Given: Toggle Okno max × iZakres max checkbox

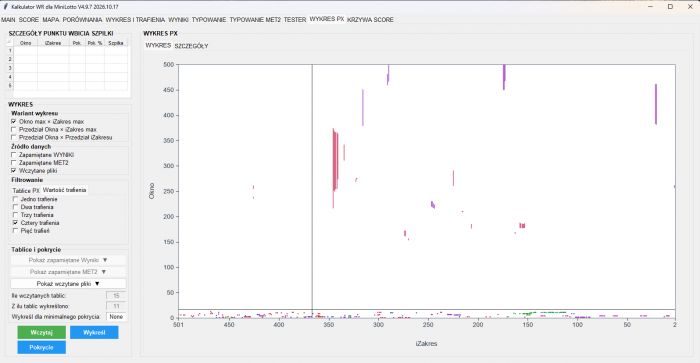Looking at the screenshot, I should click(14, 121).
